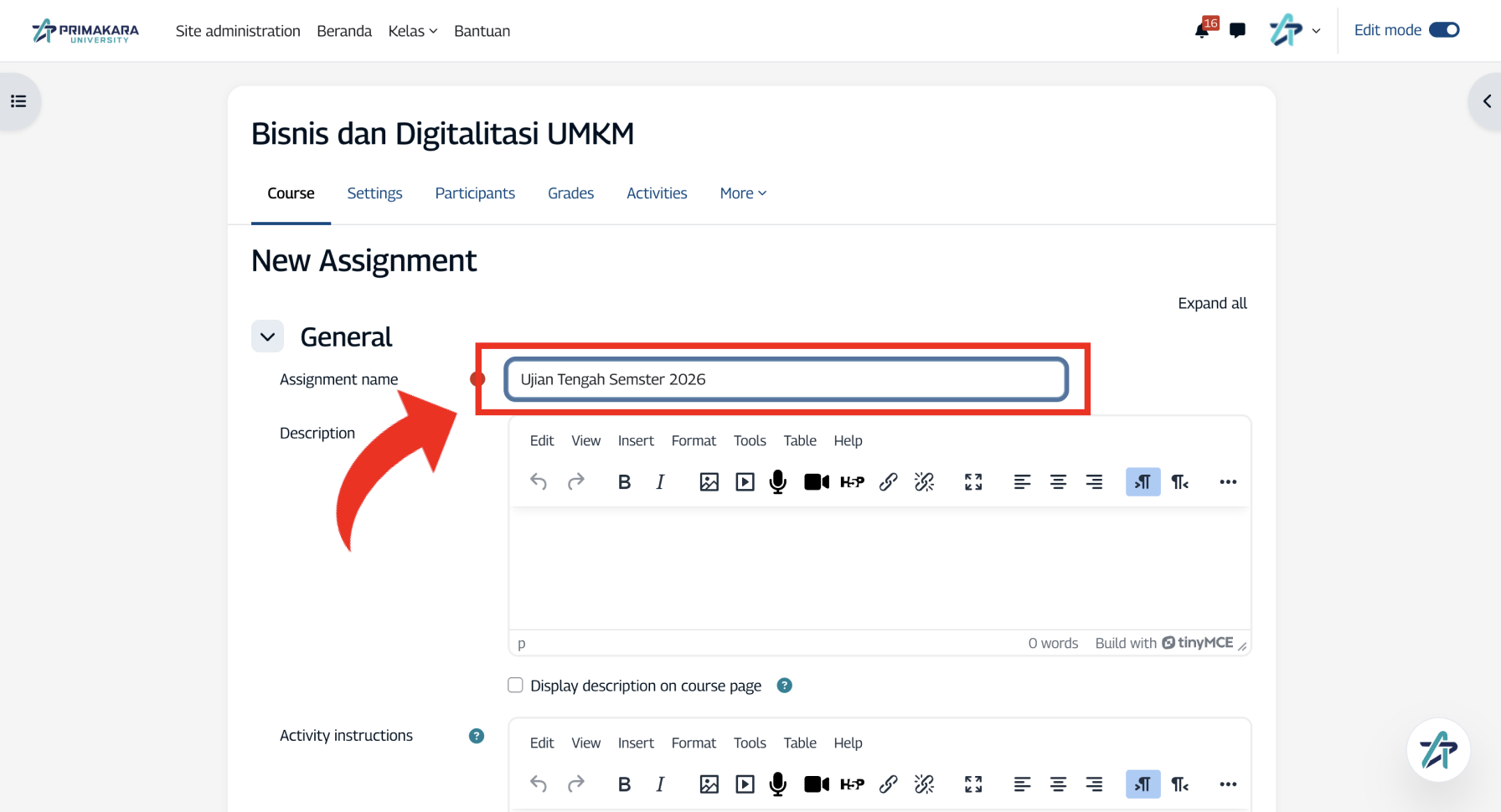Open the More course menu
Image resolution: width=1501 pixels, height=812 pixels.
(743, 193)
